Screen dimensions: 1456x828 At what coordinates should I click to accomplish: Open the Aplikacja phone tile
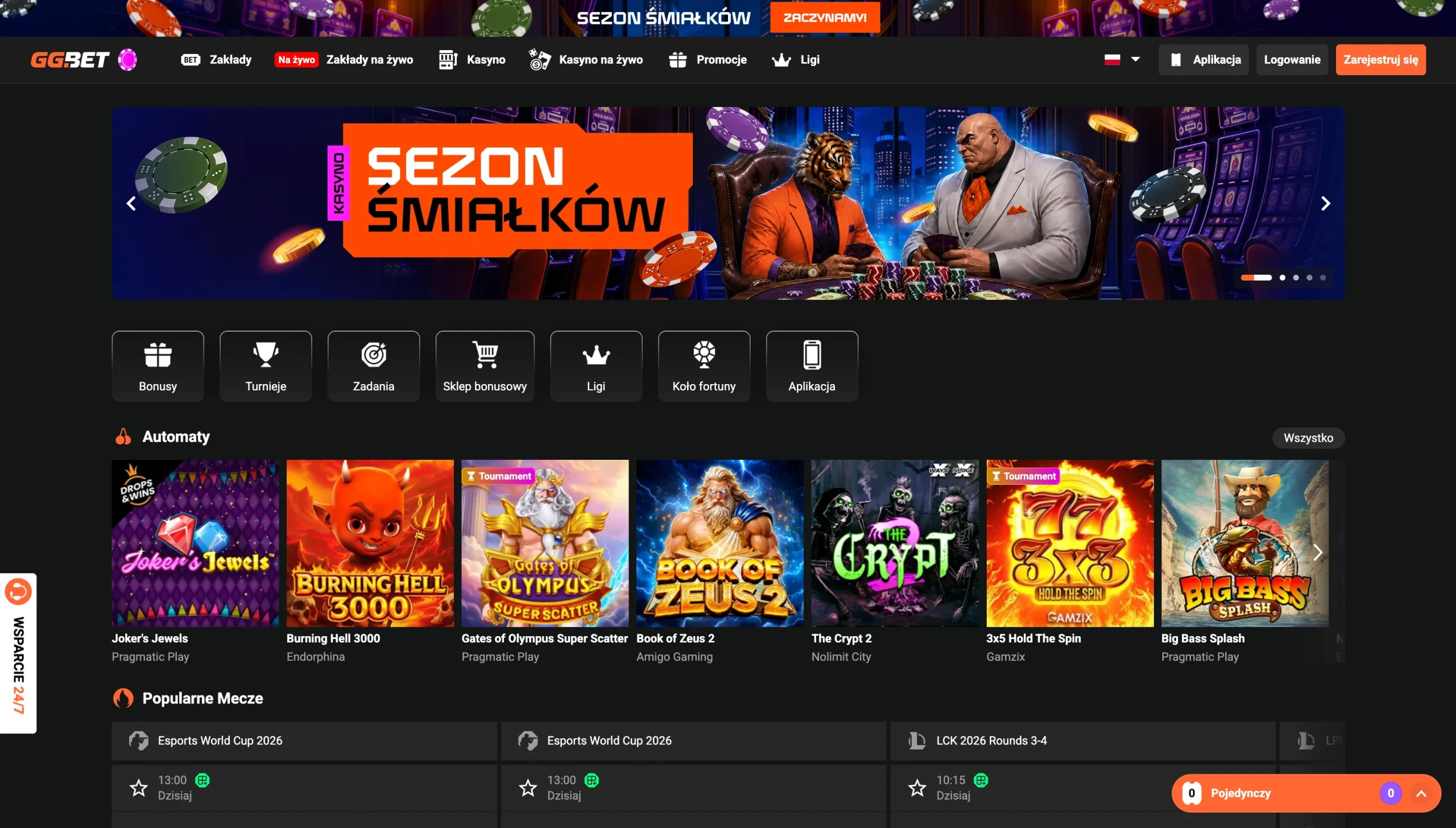point(812,366)
